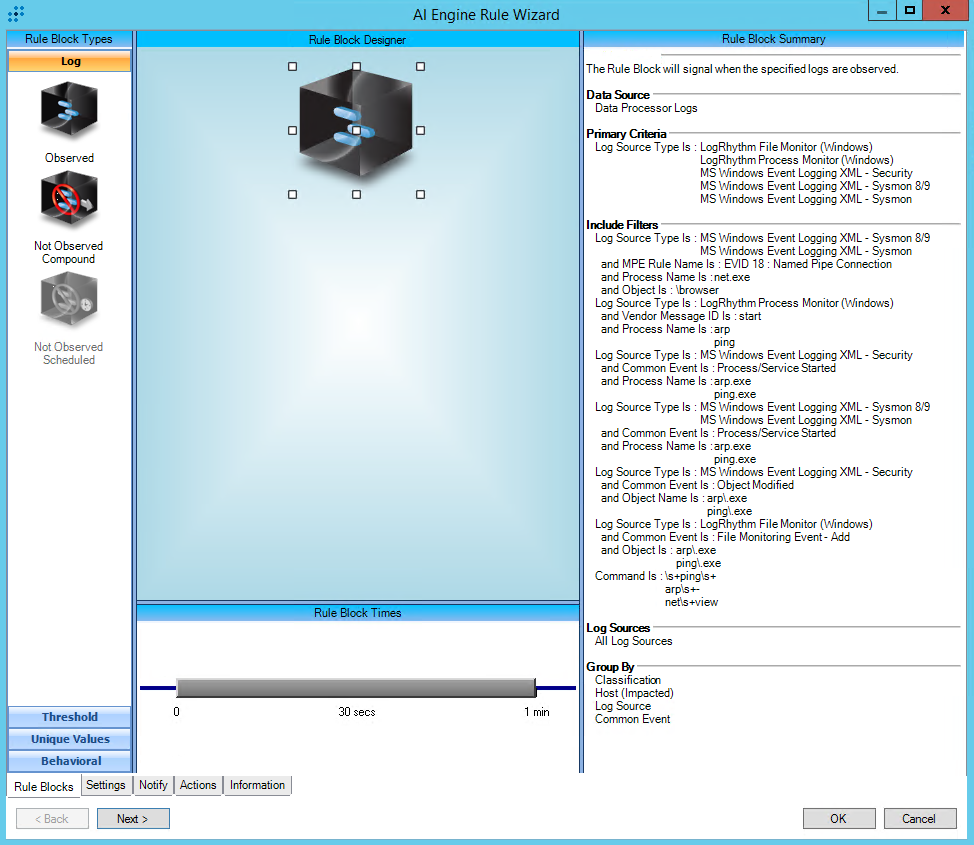Click the LogRhythm app icon in title bar
This screenshot has height=845, width=974.
(16, 15)
